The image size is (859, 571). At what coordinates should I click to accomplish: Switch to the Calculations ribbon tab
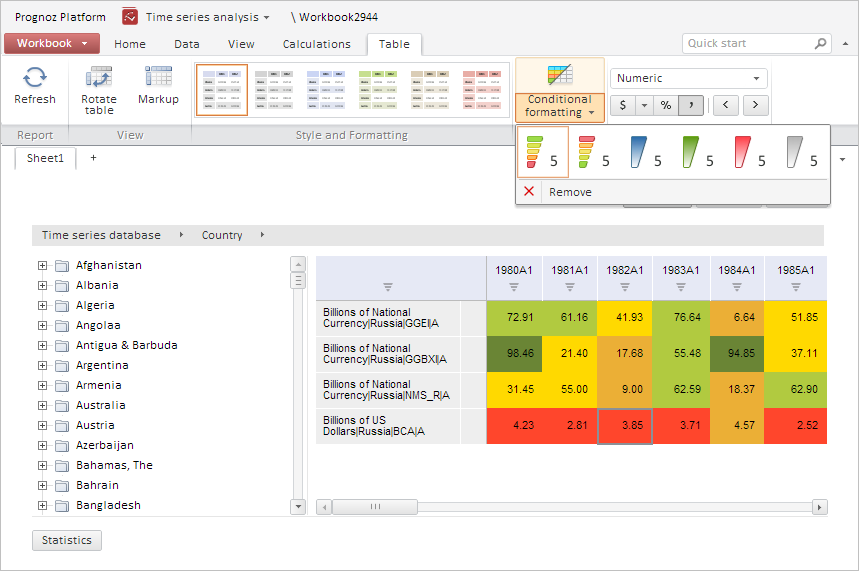point(316,44)
